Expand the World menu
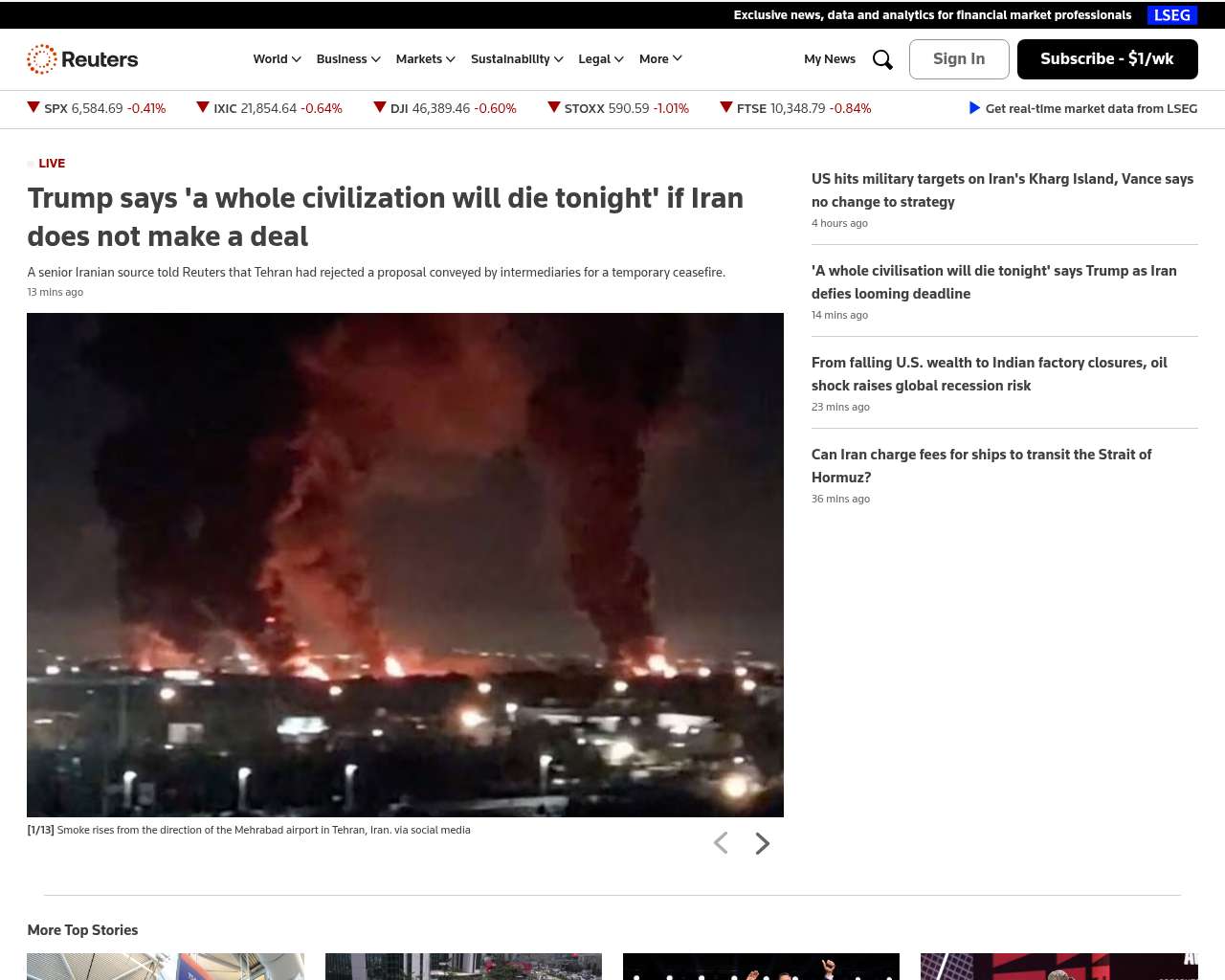 coord(278,59)
